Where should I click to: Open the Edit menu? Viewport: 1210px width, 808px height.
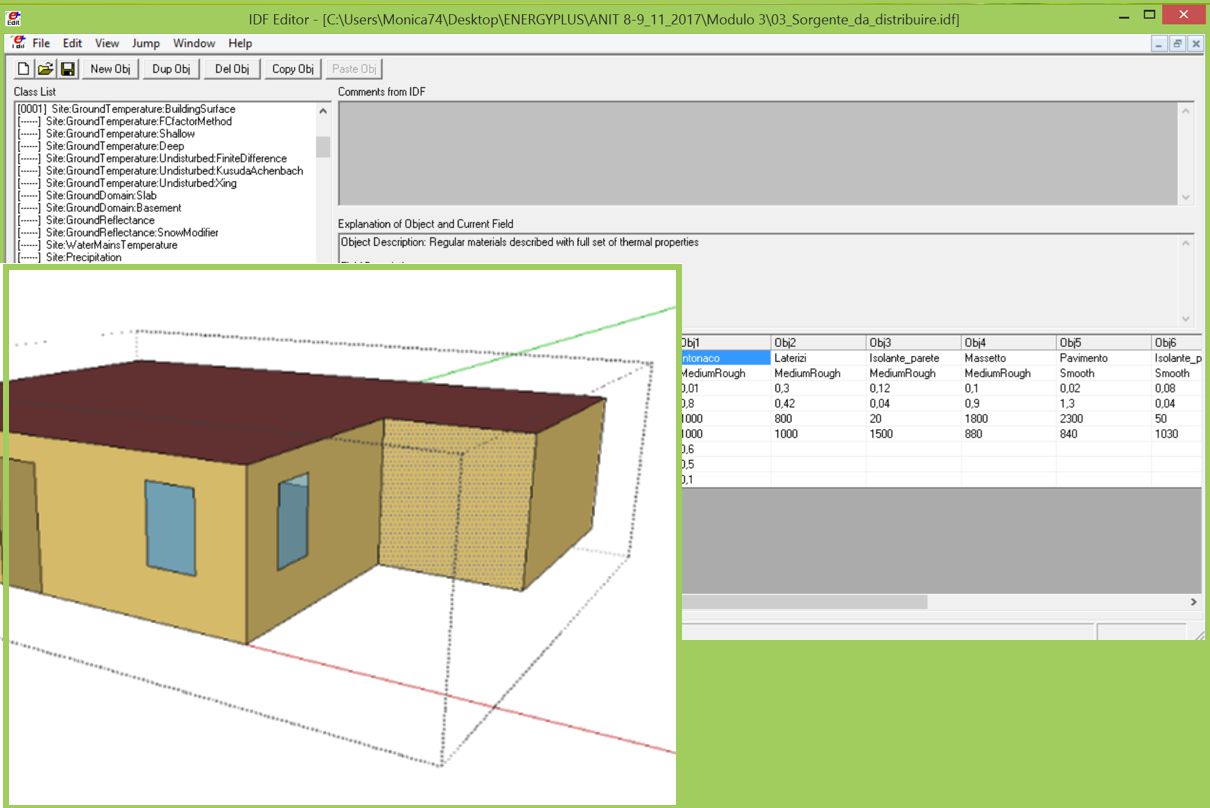(x=72, y=43)
